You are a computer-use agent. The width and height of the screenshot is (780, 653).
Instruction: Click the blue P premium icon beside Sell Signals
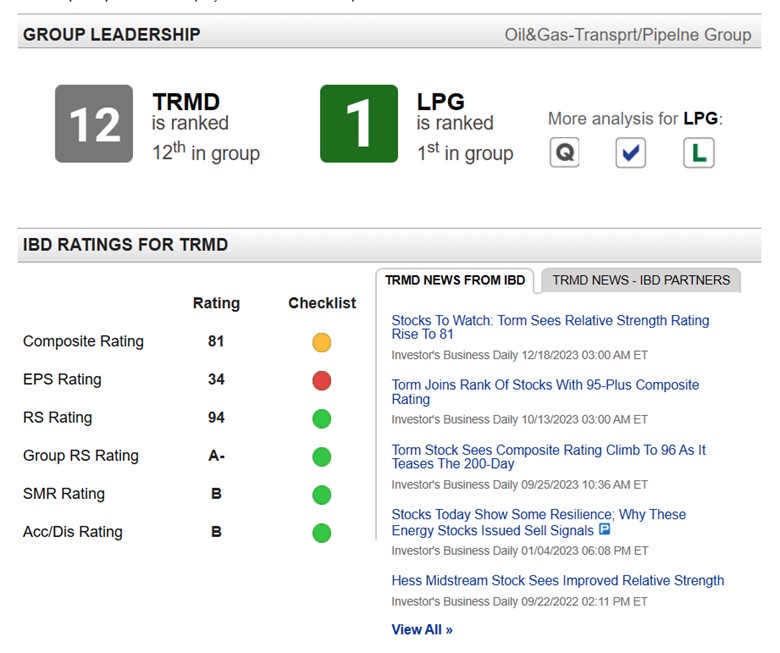pyautogui.click(x=604, y=529)
